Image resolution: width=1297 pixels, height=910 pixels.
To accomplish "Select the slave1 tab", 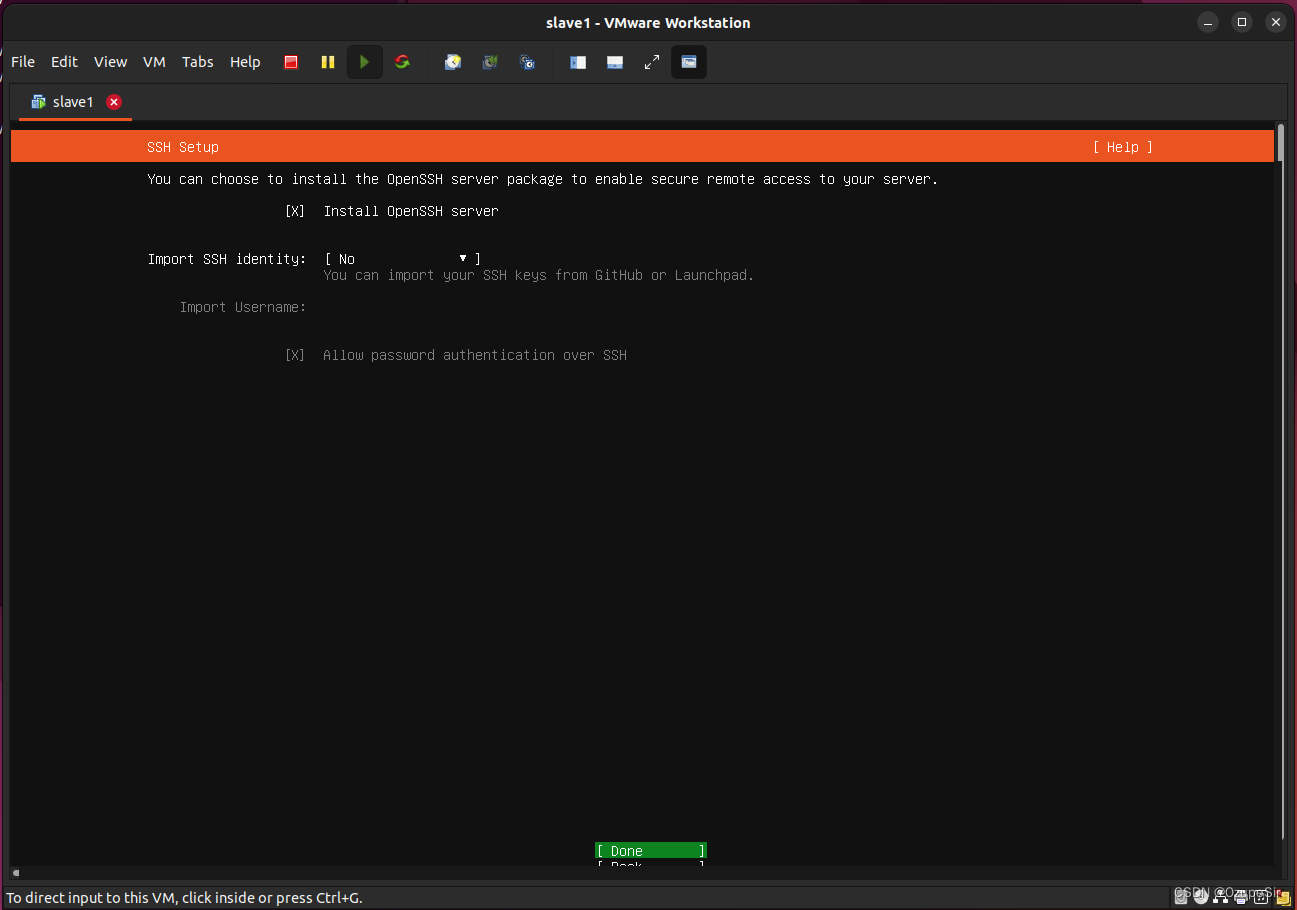I will pos(75,102).
